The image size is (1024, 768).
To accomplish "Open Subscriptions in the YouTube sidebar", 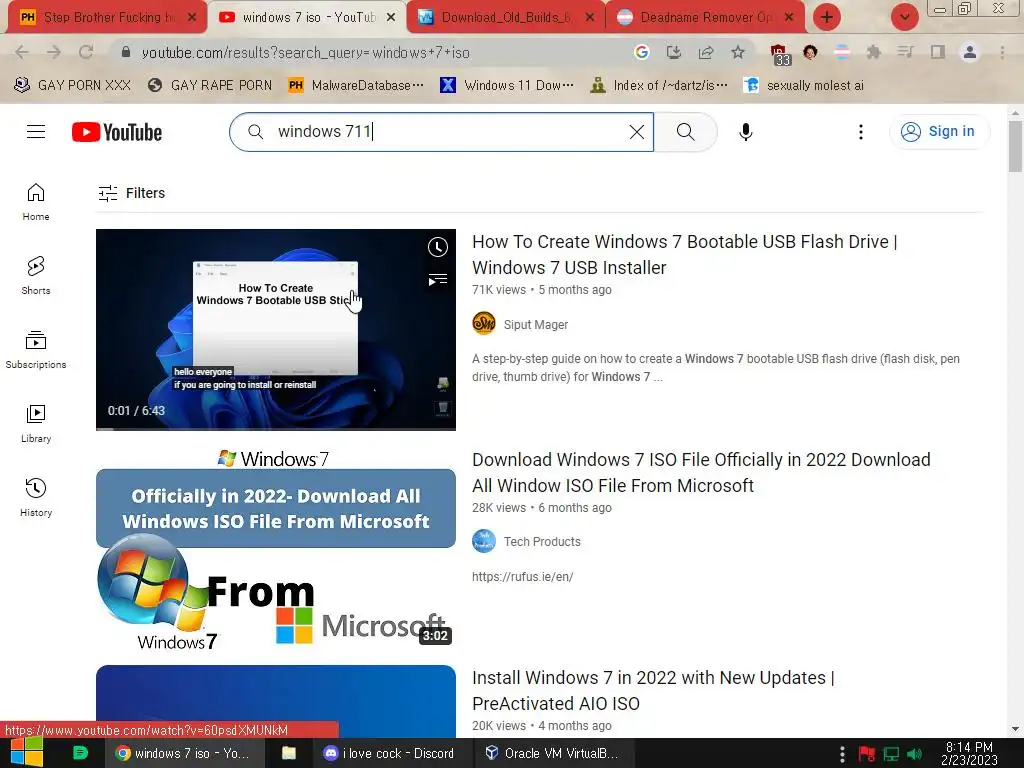I will coord(36,349).
